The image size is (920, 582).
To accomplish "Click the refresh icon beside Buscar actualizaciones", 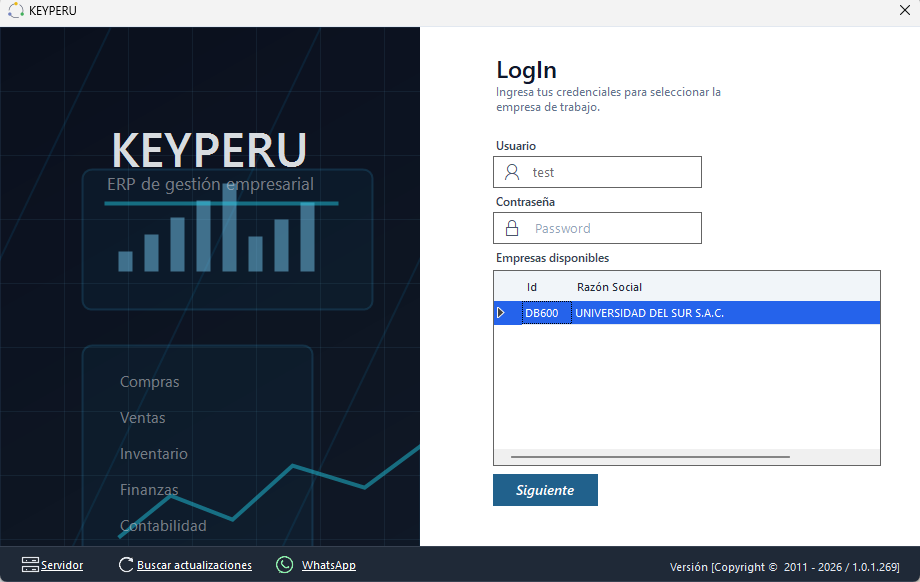I will (x=126, y=565).
